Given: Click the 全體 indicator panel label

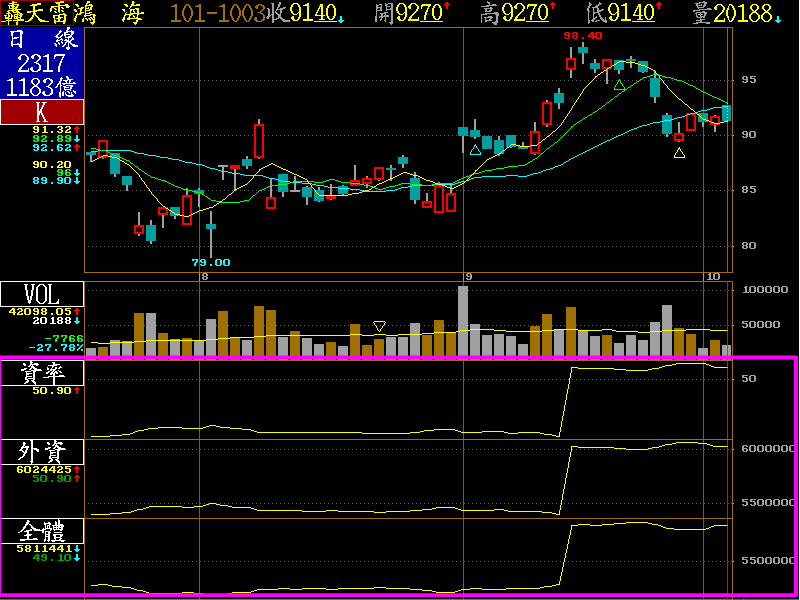Looking at the screenshot, I should 42,531.
